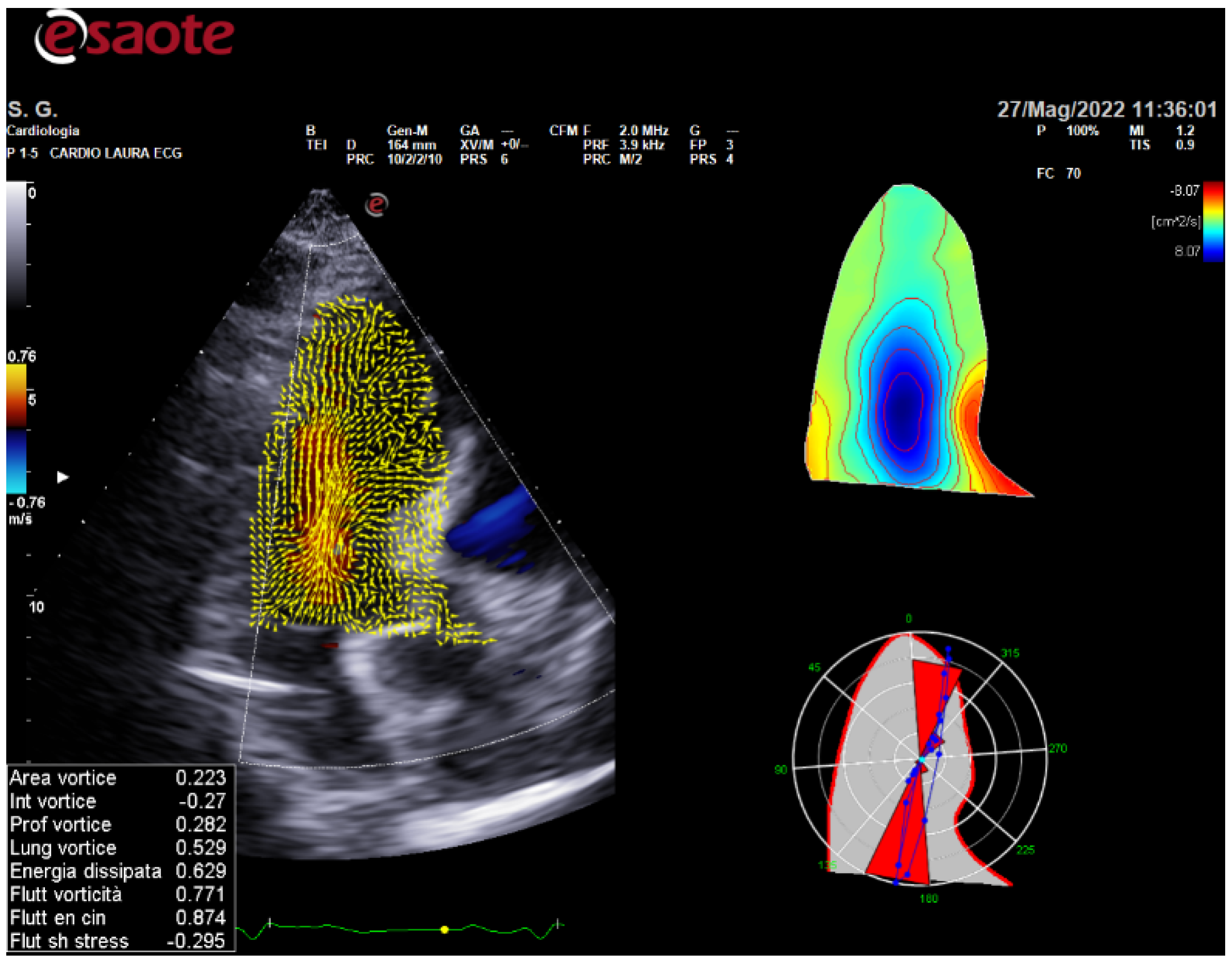Click the 0 degree label on polar plot
Screen dimensions: 1232x963
pyautogui.click(x=908, y=618)
